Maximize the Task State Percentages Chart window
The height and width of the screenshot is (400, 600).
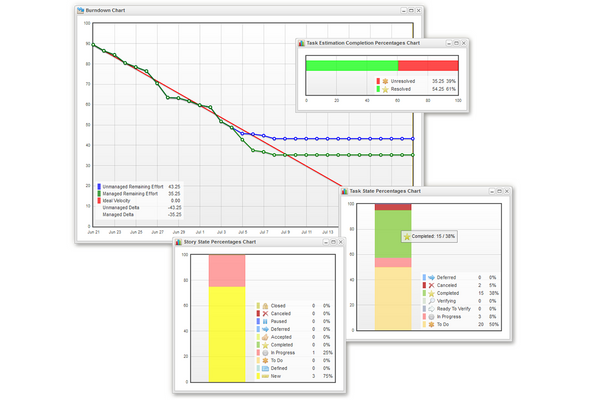[499, 191]
